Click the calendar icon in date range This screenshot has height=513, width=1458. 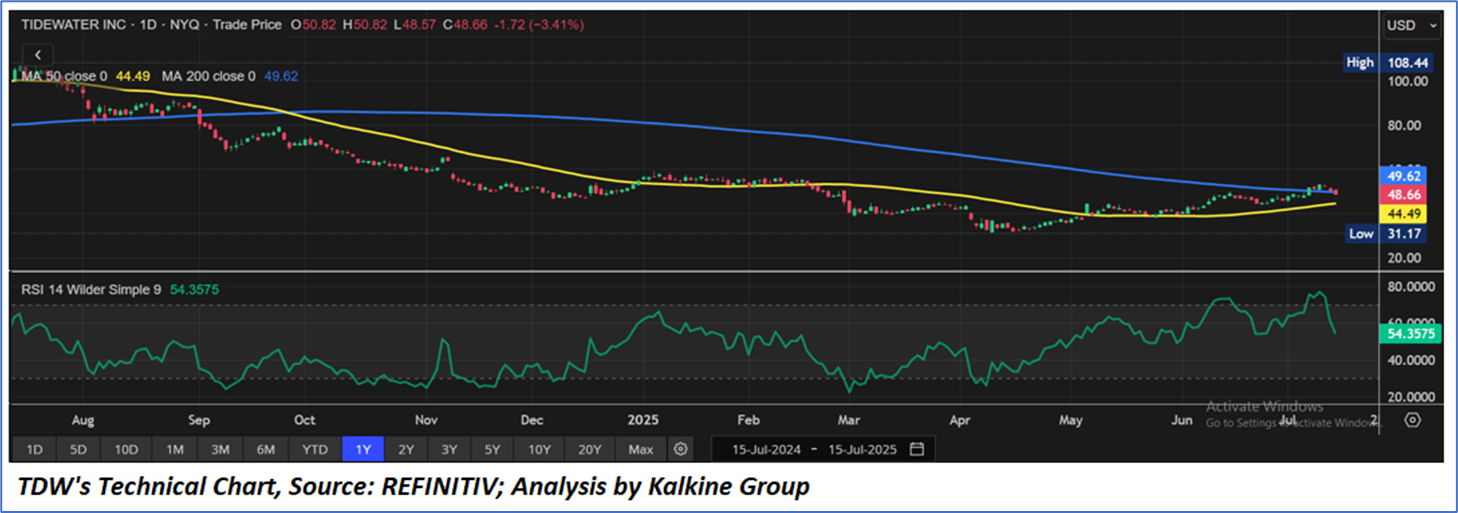917,449
